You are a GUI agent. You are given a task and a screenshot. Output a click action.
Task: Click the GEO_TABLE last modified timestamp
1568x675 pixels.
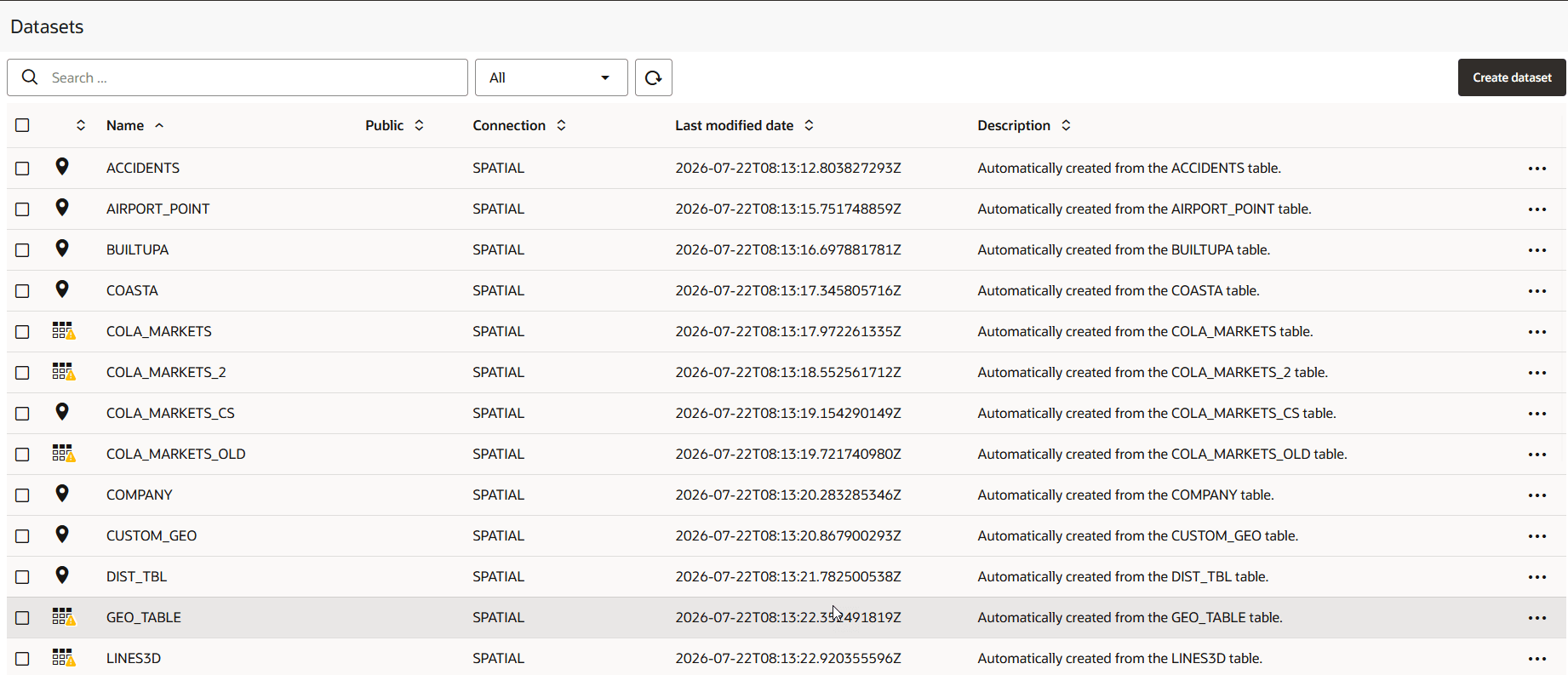pyautogui.click(x=788, y=617)
